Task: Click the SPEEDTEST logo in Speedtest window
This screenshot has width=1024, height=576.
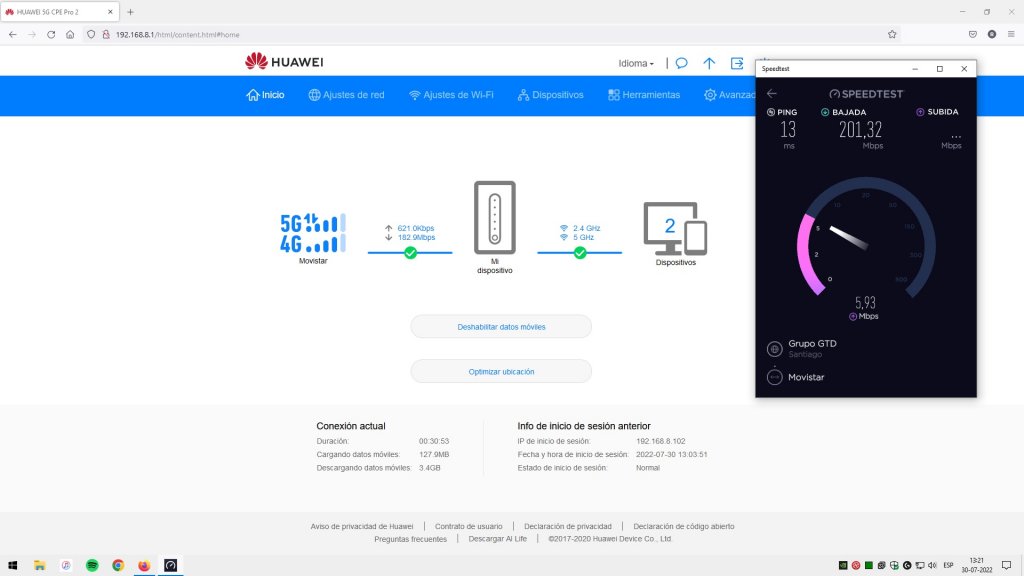Action: (866, 94)
